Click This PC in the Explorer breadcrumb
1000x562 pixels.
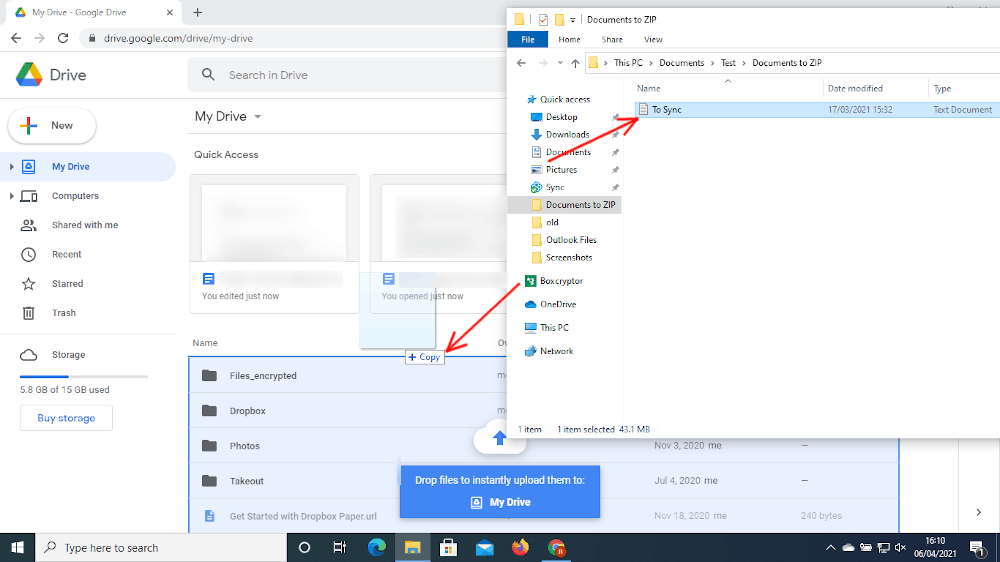click(628, 63)
